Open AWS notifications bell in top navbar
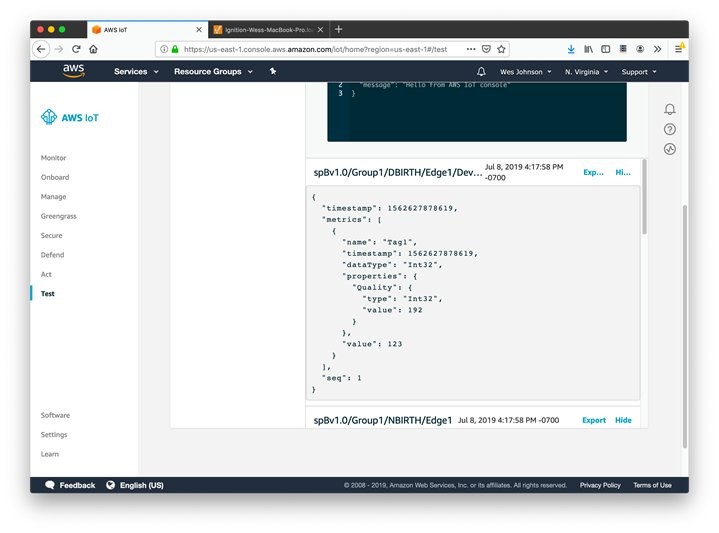Viewport: 719px width, 533px height. coord(481,72)
